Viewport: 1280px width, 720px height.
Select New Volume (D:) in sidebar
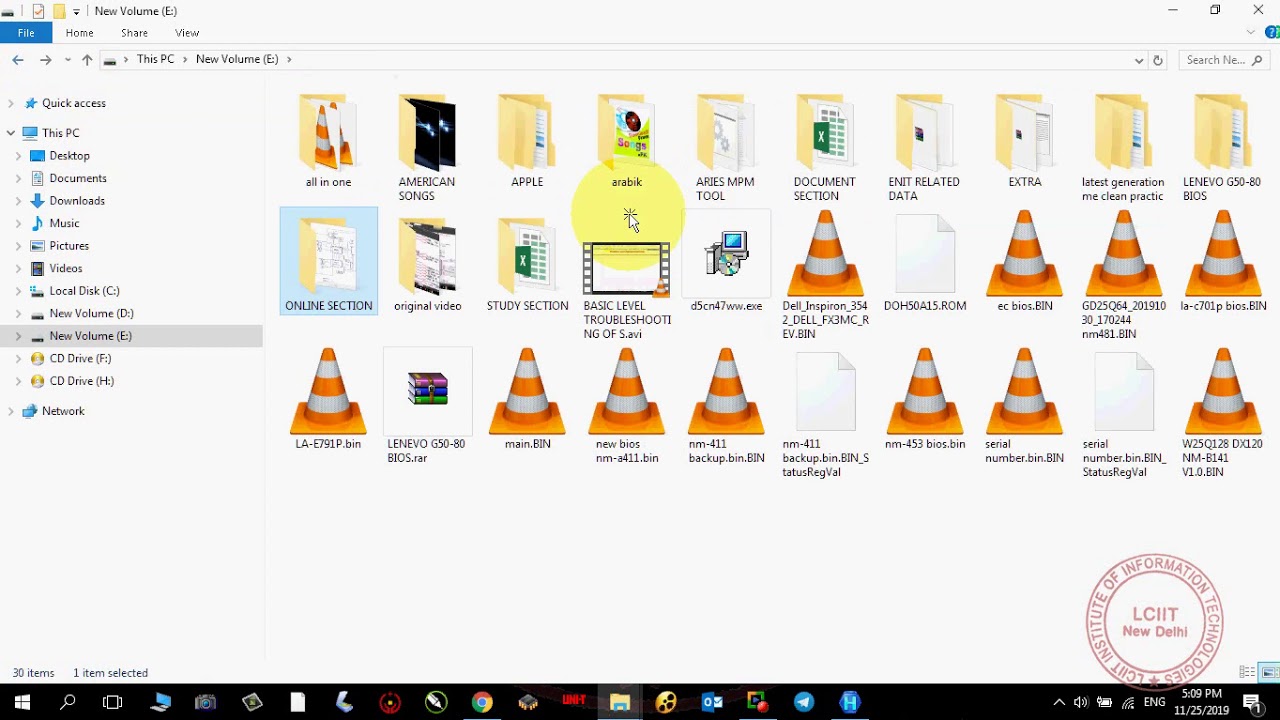click(x=91, y=313)
